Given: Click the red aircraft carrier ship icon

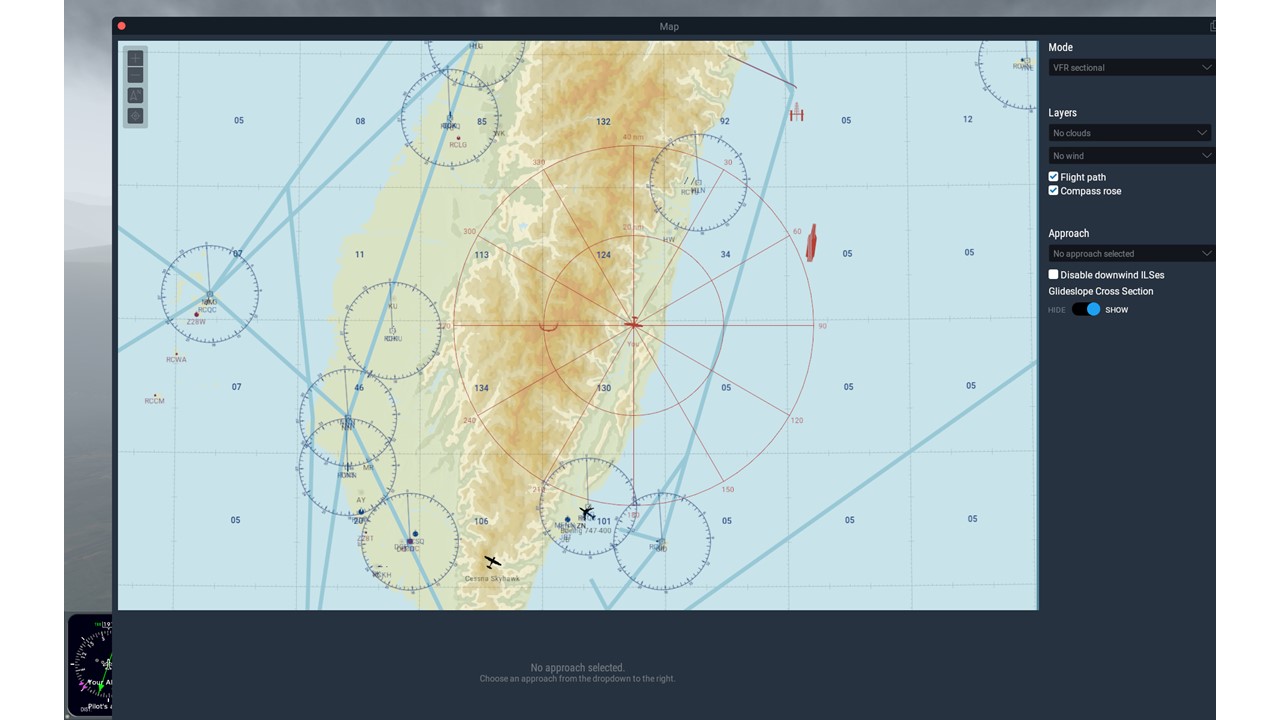Looking at the screenshot, I should coord(811,243).
